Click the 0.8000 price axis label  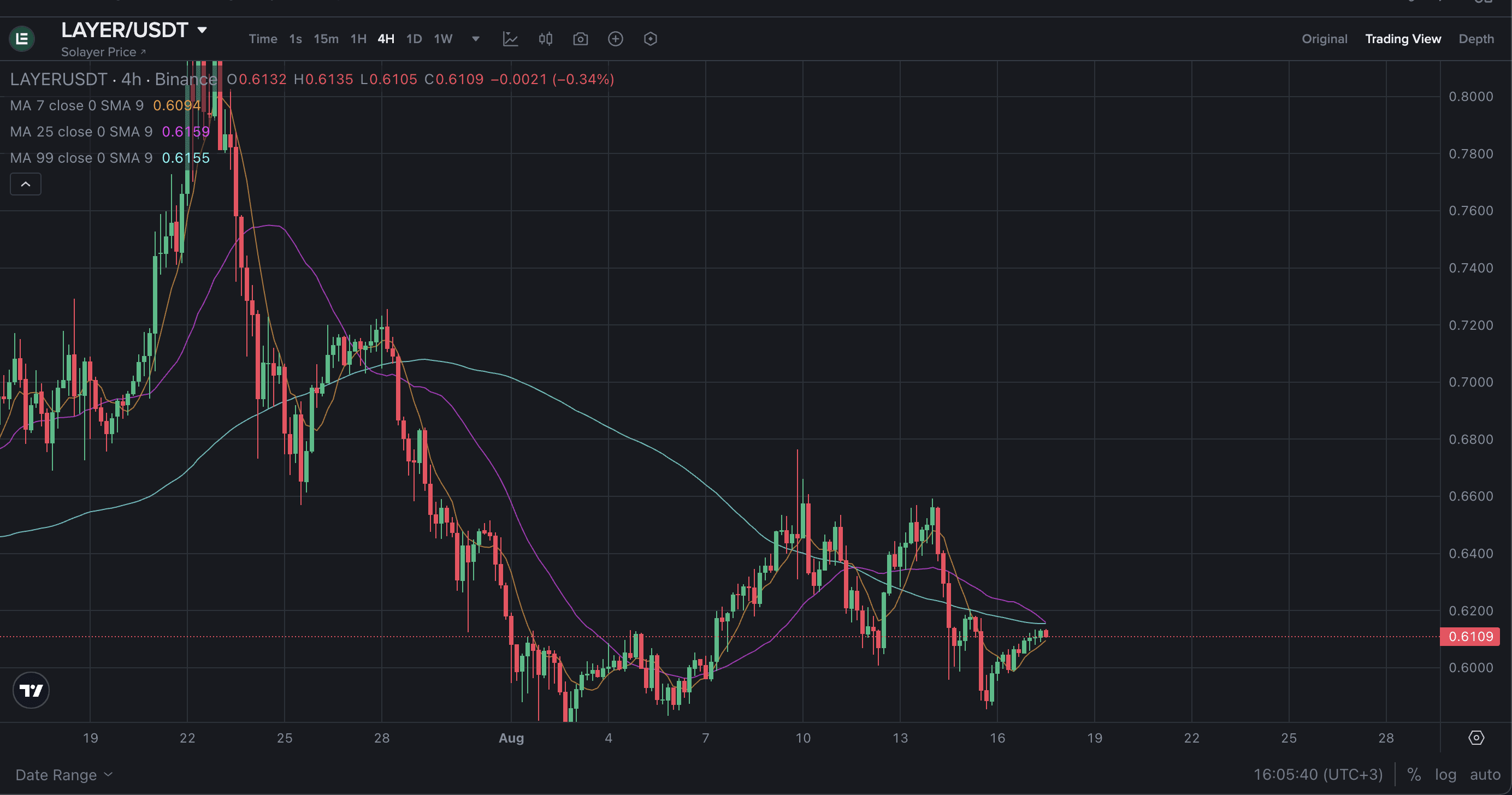tap(1471, 96)
